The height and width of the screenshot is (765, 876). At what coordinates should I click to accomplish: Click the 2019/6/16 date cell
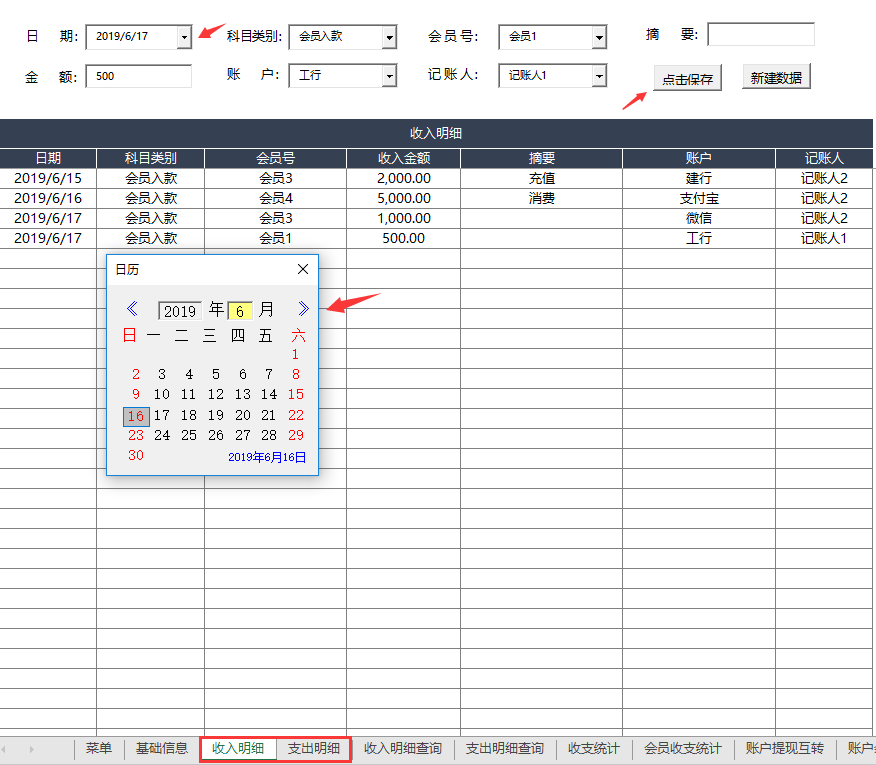[x=48, y=198]
